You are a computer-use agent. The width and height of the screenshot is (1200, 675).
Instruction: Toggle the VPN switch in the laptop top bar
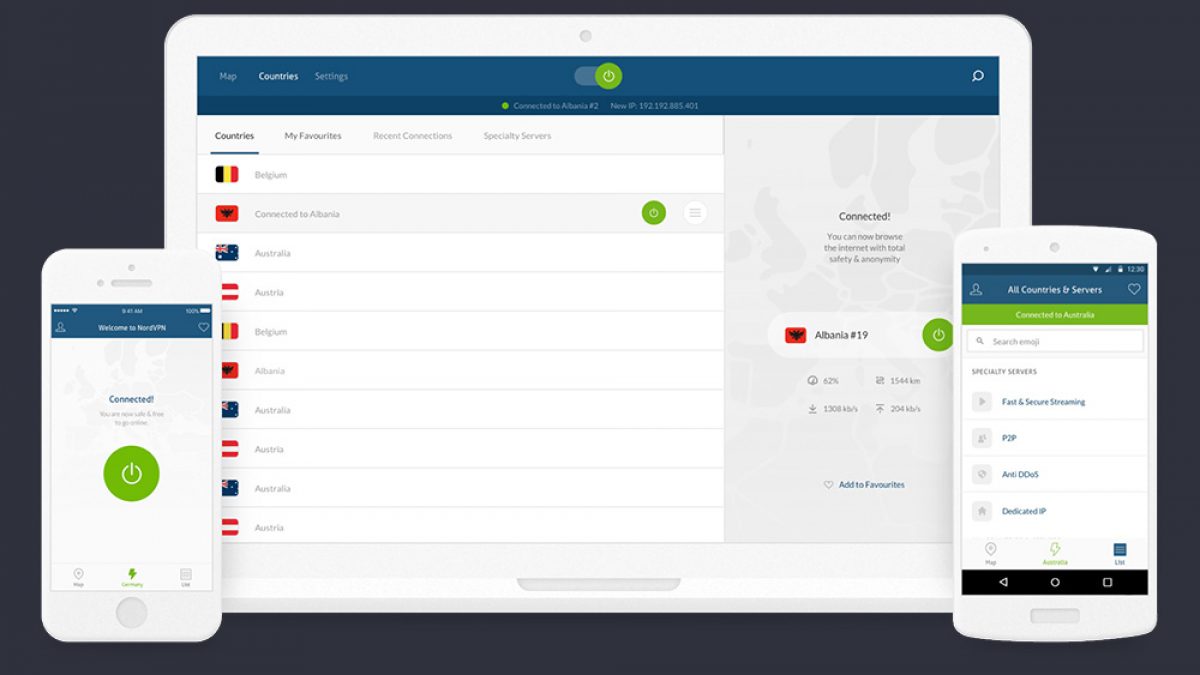coord(598,76)
